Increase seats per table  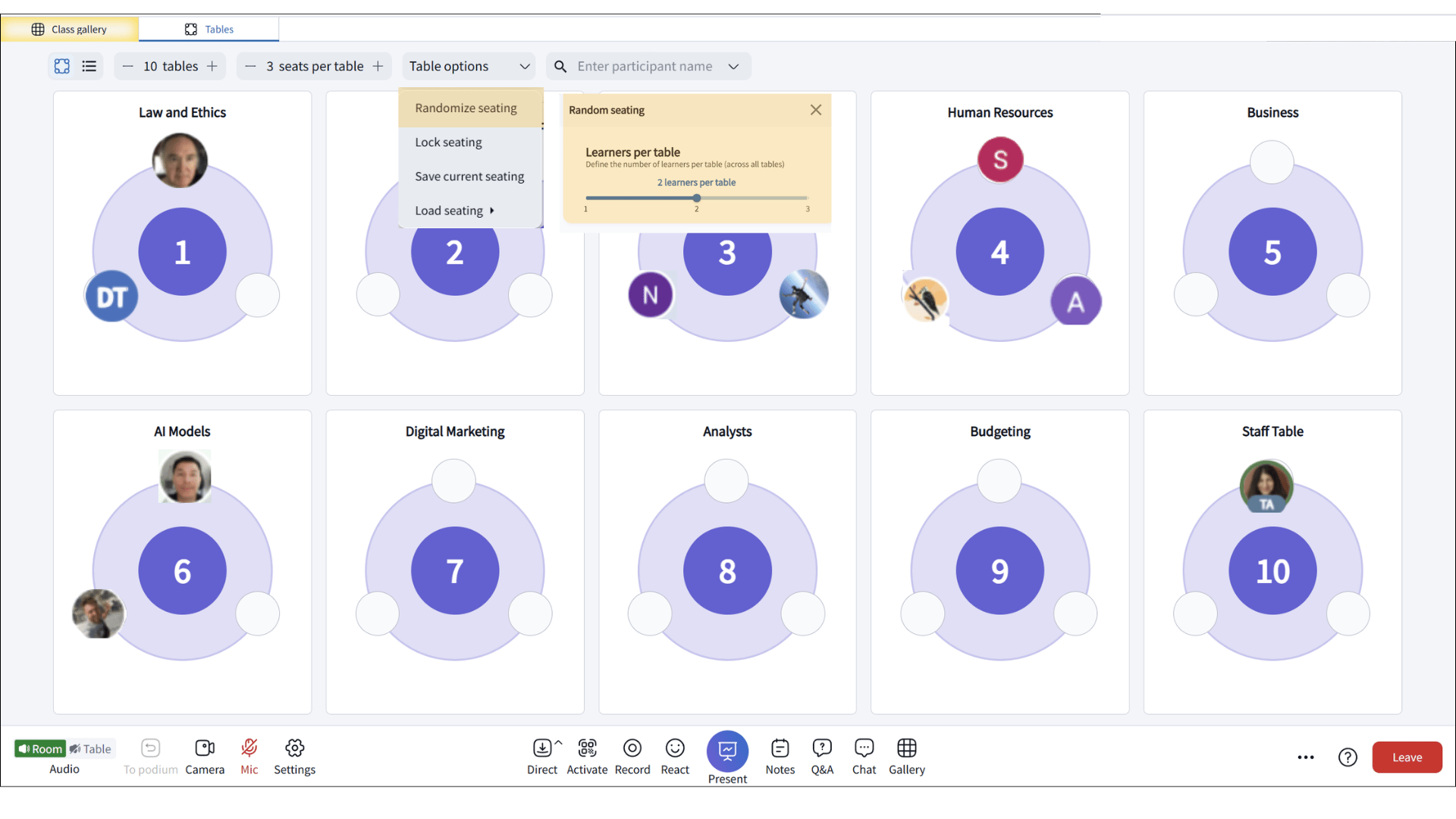(378, 67)
